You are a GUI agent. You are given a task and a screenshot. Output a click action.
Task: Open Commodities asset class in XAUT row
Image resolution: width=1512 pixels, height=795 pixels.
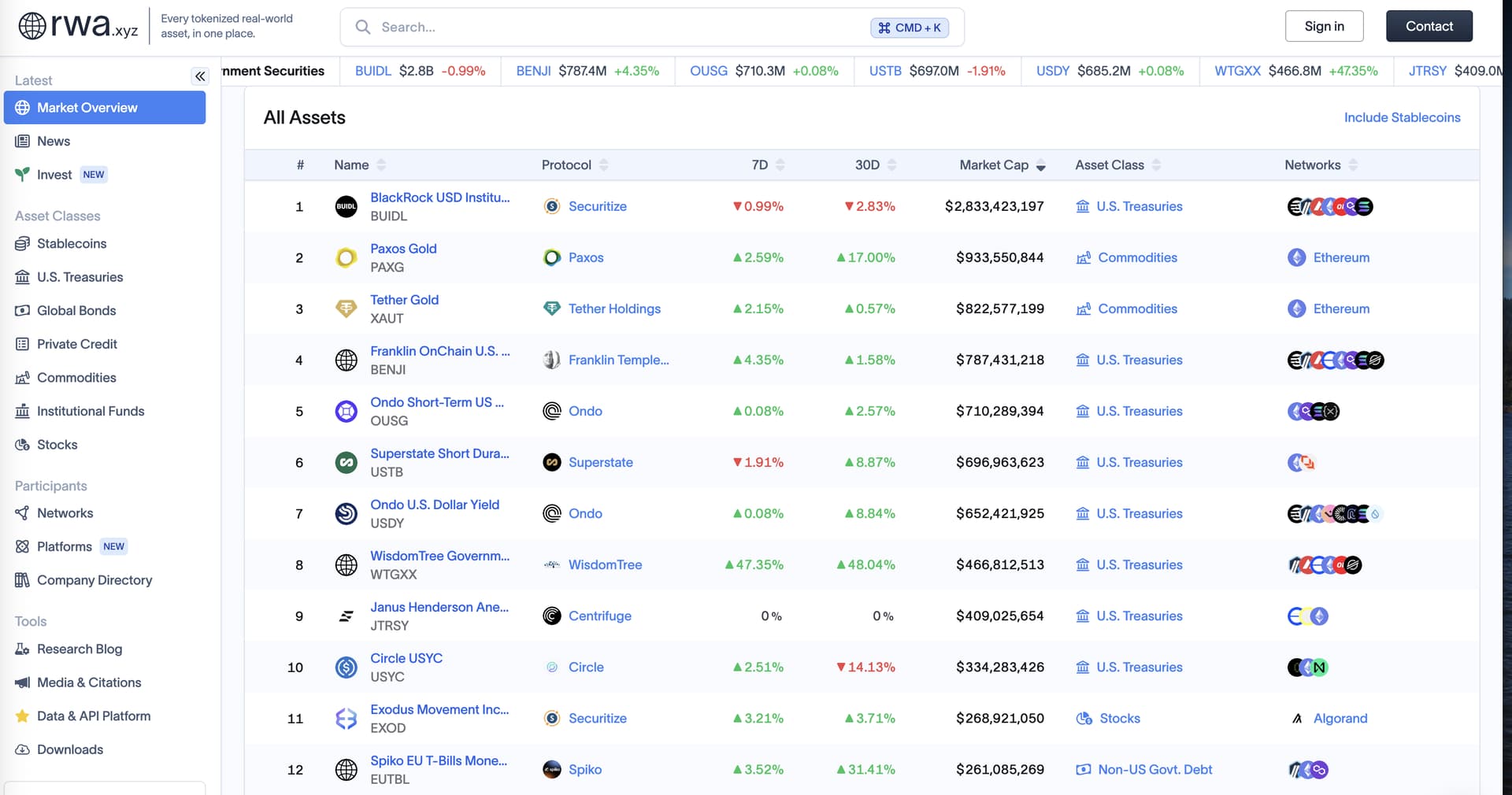(x=1137, y=309)
